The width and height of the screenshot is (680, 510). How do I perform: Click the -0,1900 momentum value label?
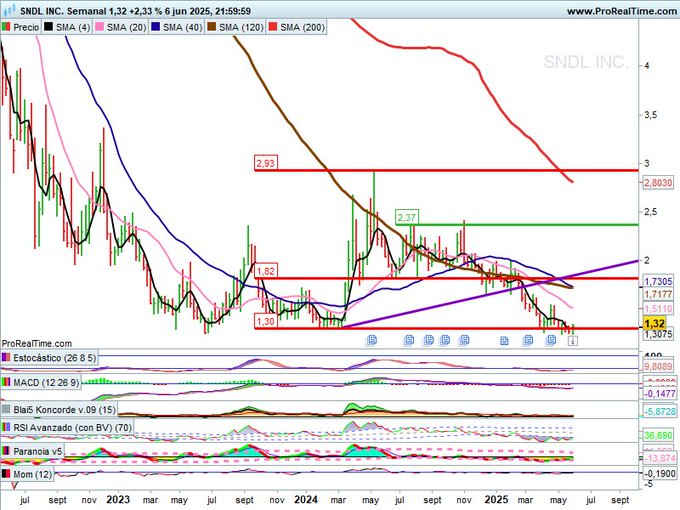[659, 474]
